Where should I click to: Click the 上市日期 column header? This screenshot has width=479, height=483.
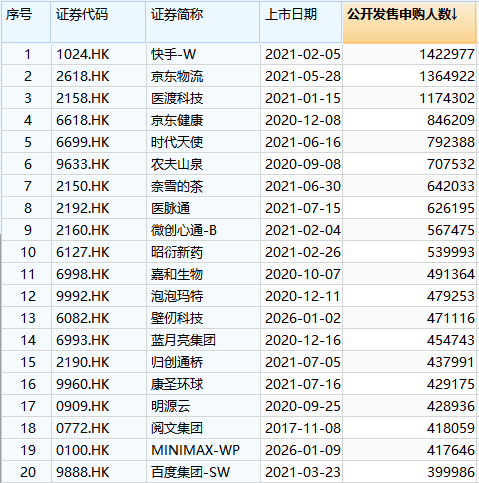pyautogui.click(x=301, y=22)
